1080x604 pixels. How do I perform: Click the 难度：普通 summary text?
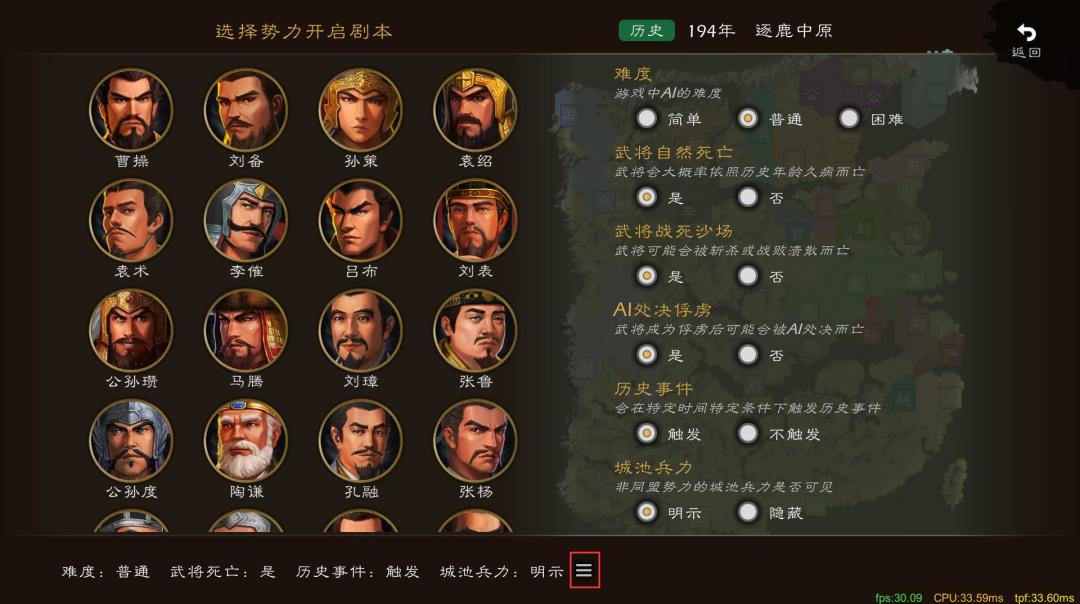tap(105, 572)
